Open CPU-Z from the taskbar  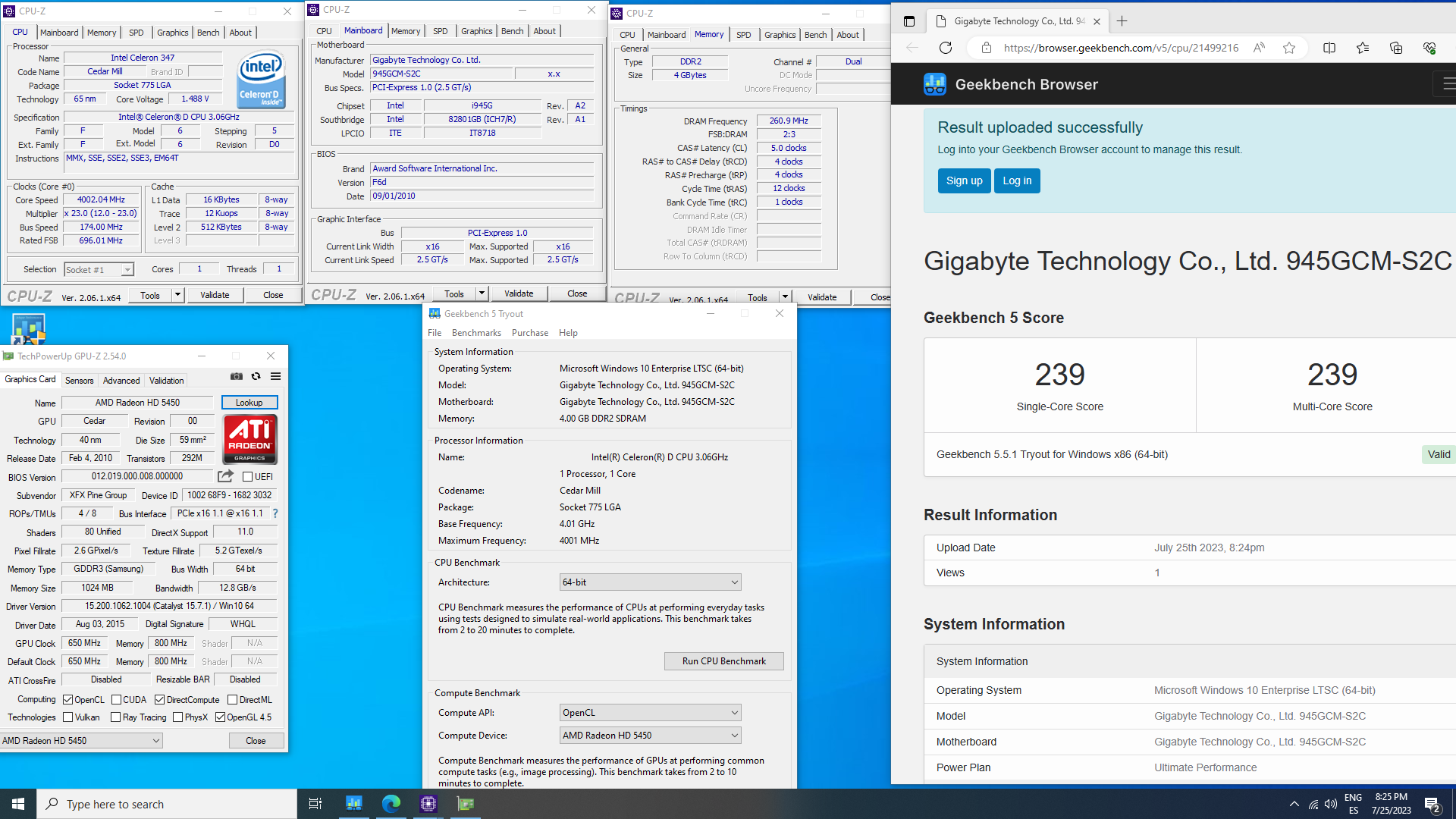[428, 804]
